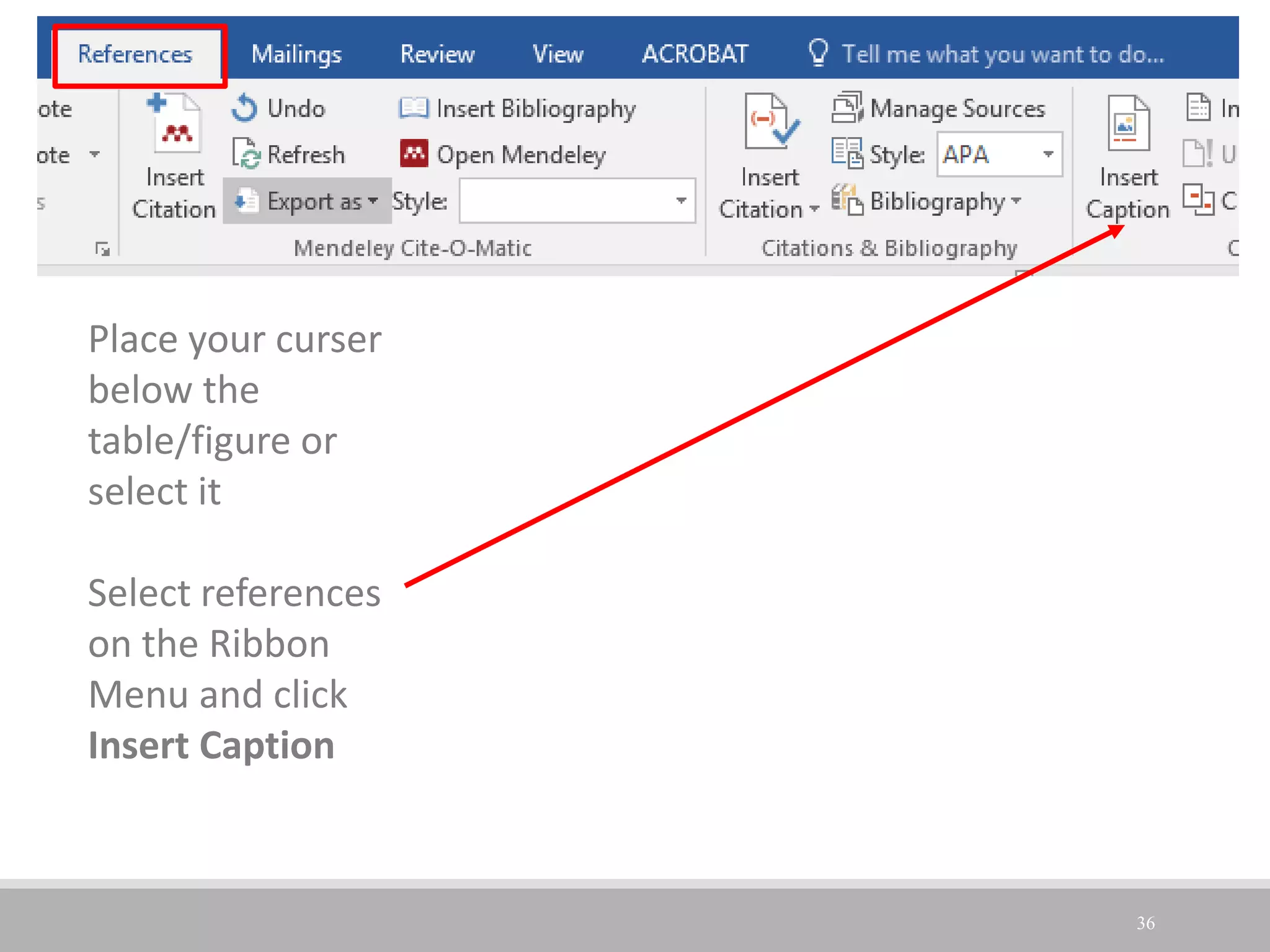This screenshot has width=1270, height=952.
Task: Click the Manage Sources icon
Action: pos(847,107)
